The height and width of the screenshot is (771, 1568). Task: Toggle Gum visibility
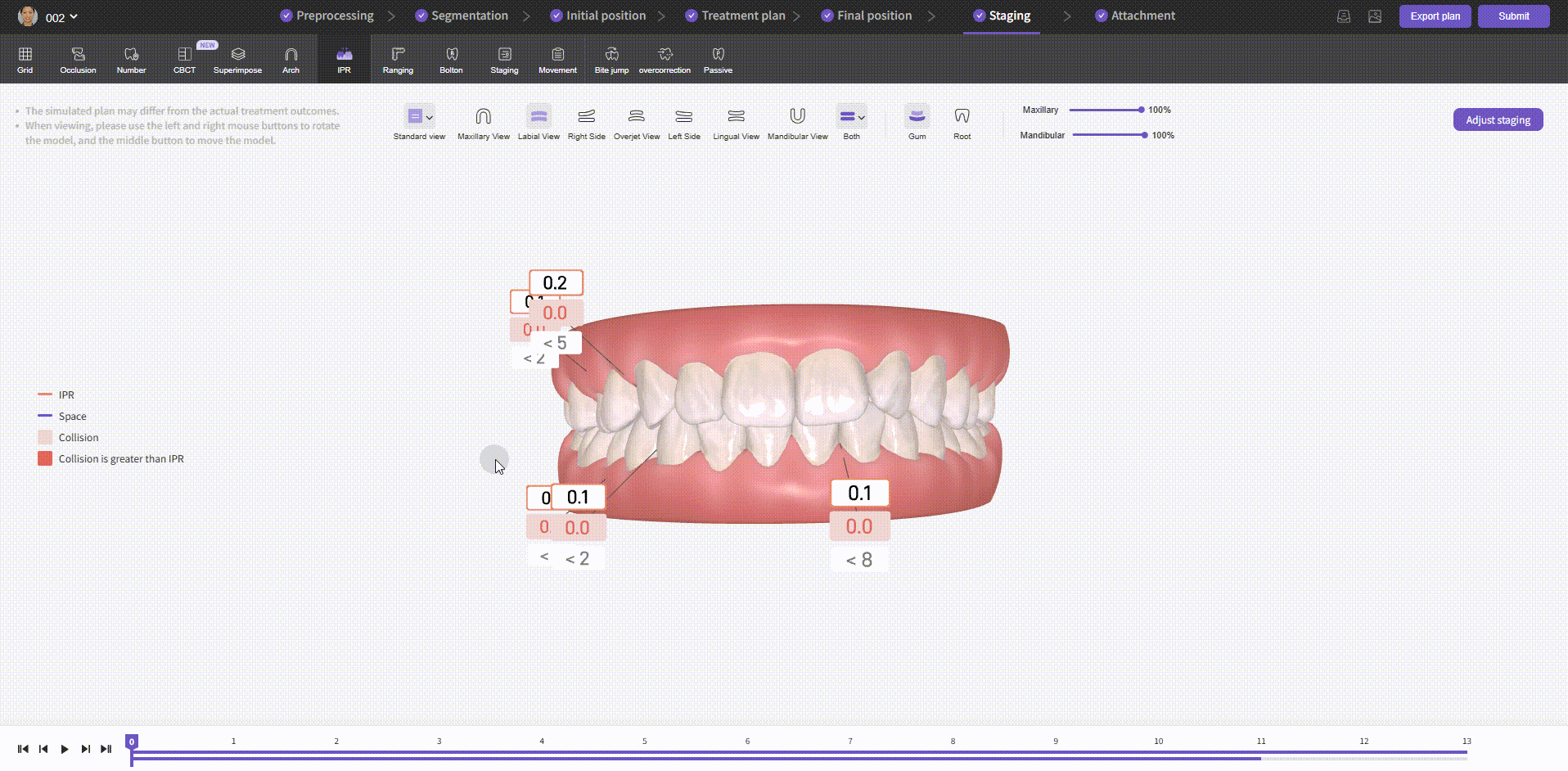[917, 123]
